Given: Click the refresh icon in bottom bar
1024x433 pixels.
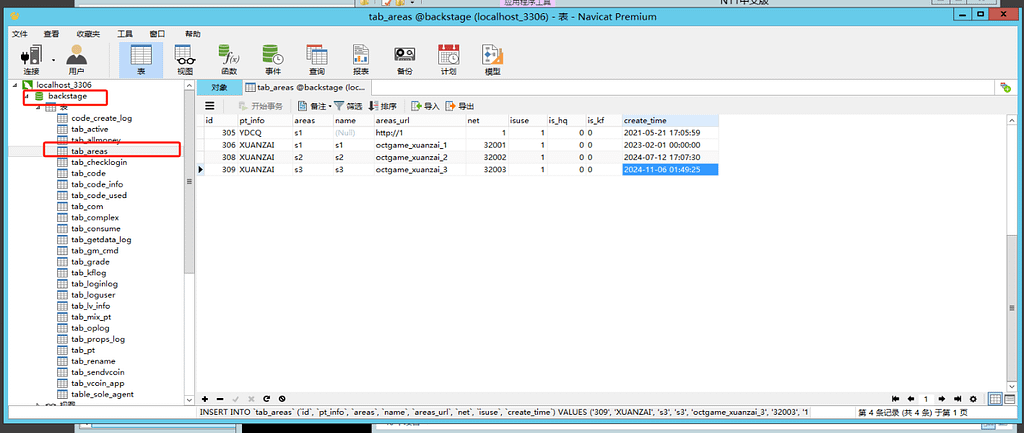Looking at the screenshot, I should click(266, 398).
